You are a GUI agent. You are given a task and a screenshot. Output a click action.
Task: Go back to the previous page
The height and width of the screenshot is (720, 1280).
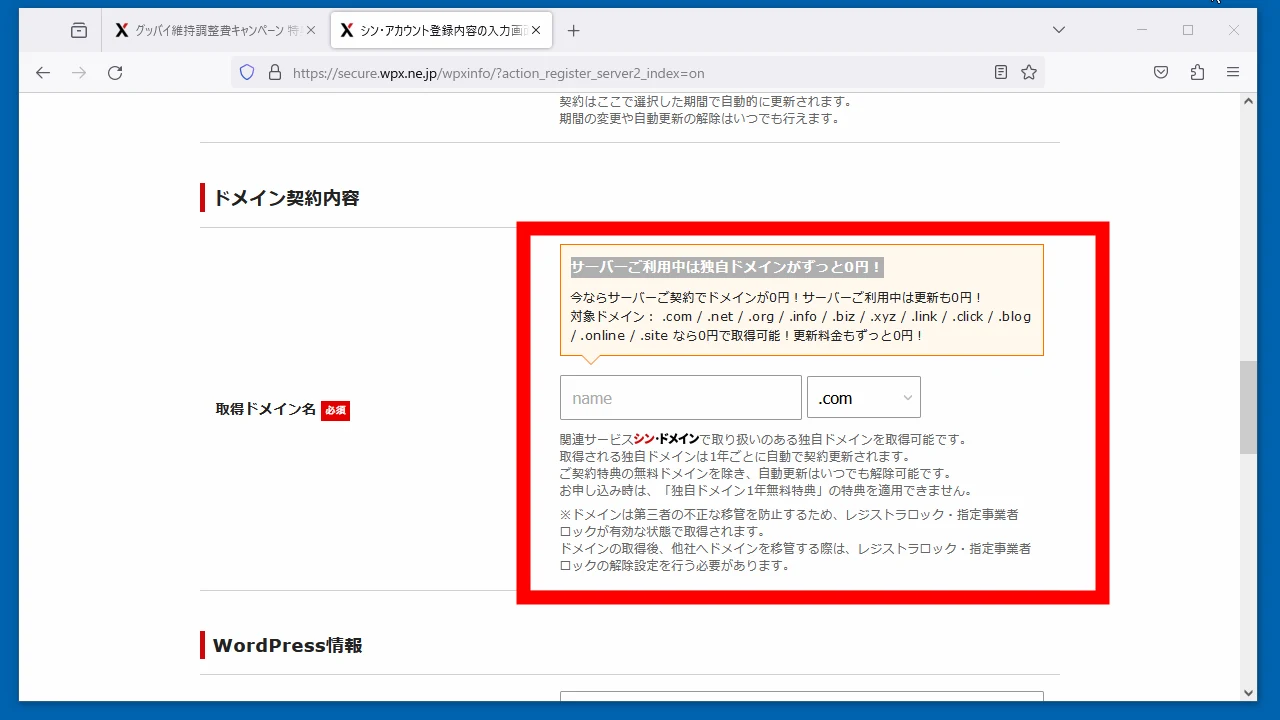[x=42, y=72]
